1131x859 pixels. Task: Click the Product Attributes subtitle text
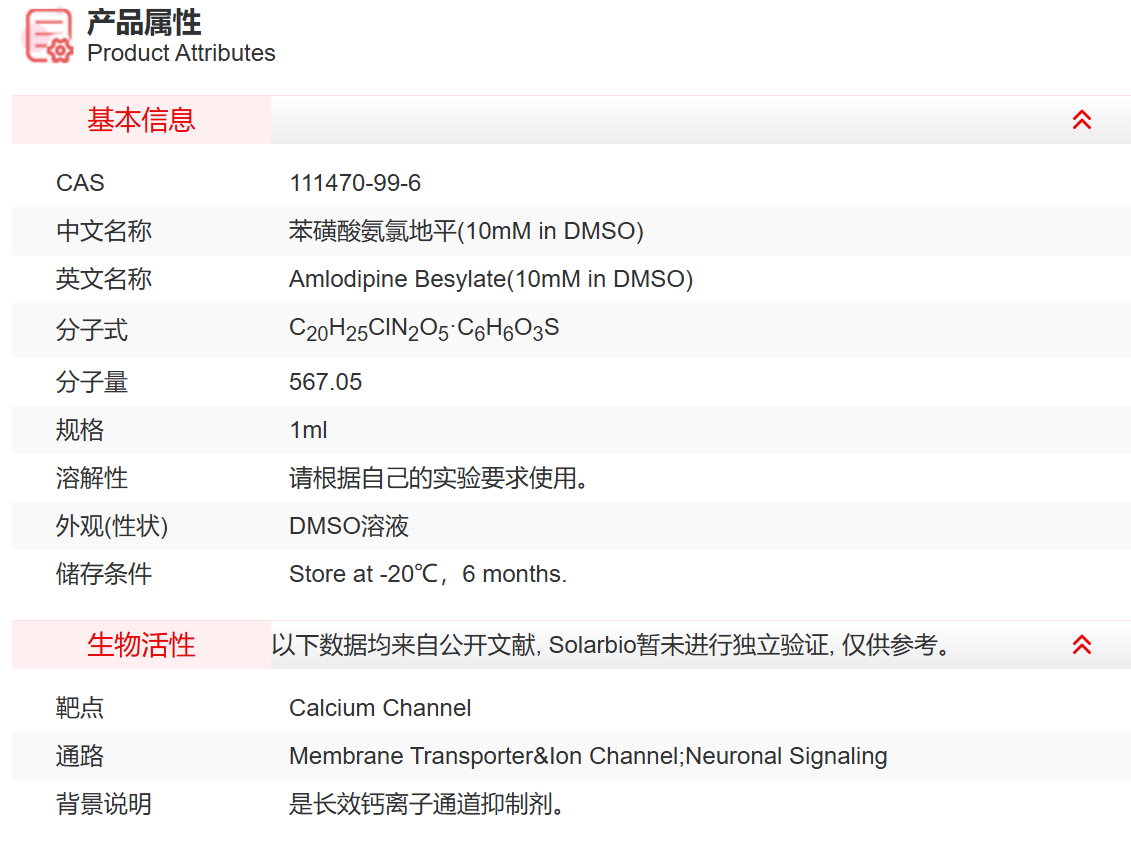(x=180, y=53)
